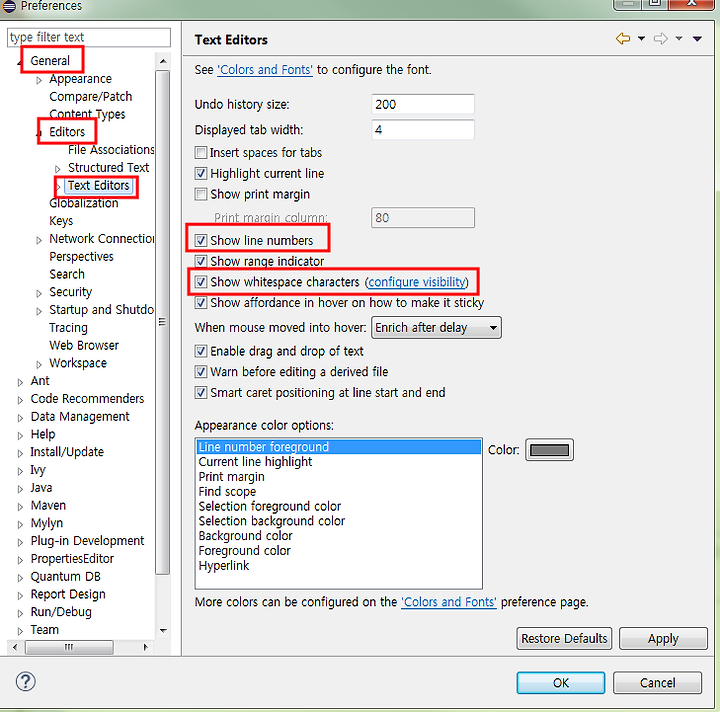Select Plug-in Development tree item
Viewport: 720px width, 712px height.
(x=87, y=541)
